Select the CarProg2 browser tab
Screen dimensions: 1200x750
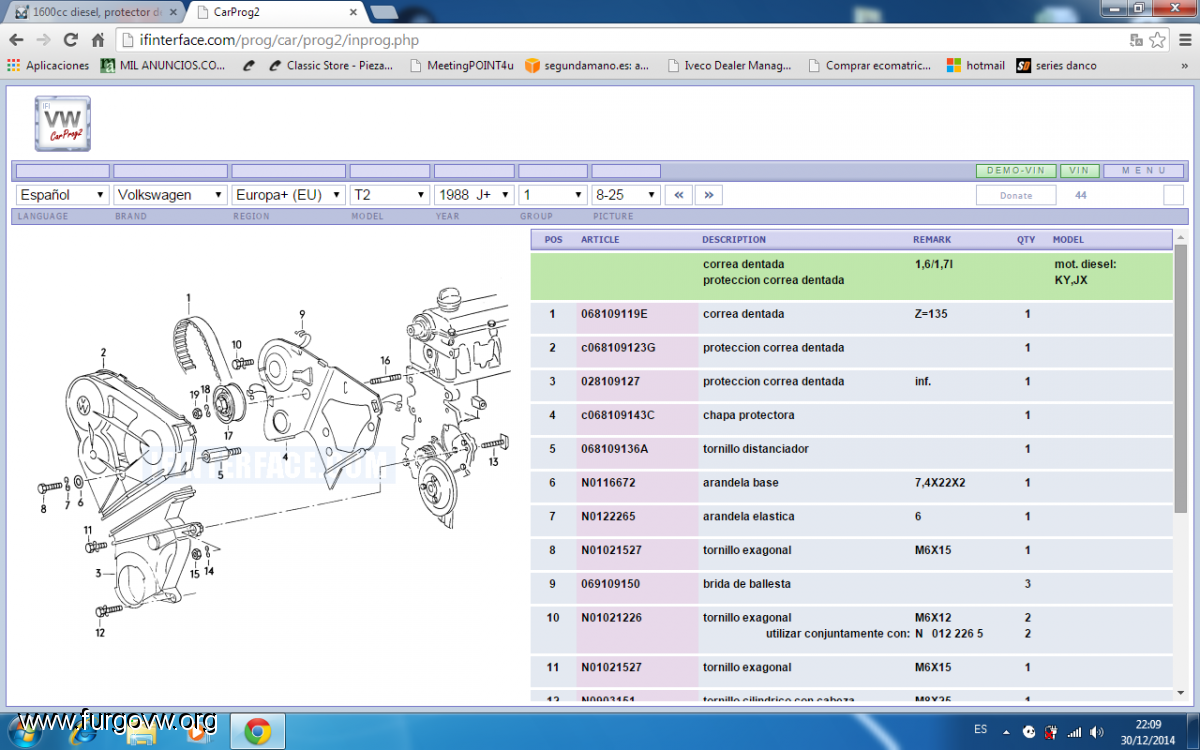click(x=275, y=12)
